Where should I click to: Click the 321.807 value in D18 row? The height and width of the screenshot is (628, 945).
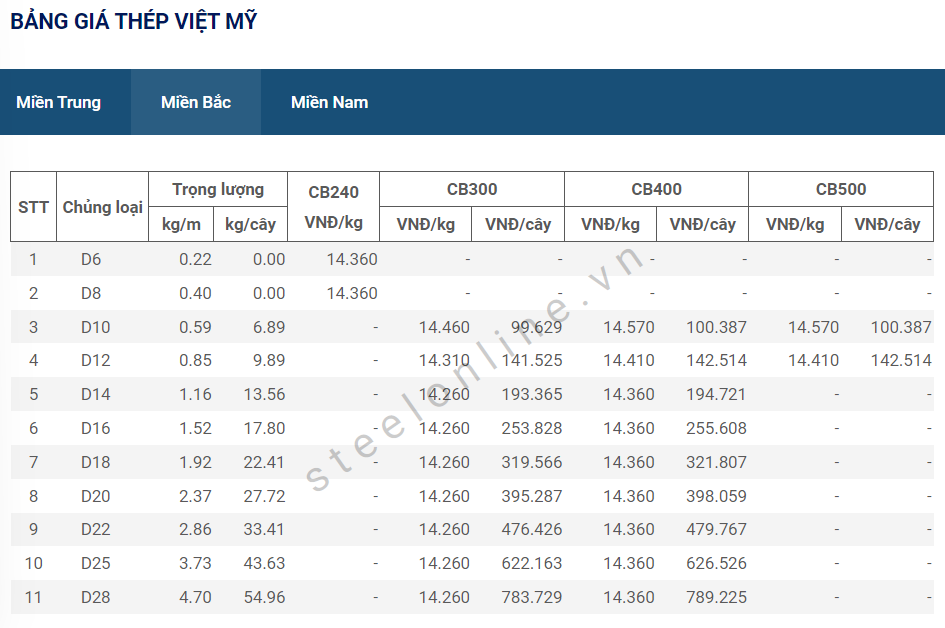click(717, 462)
